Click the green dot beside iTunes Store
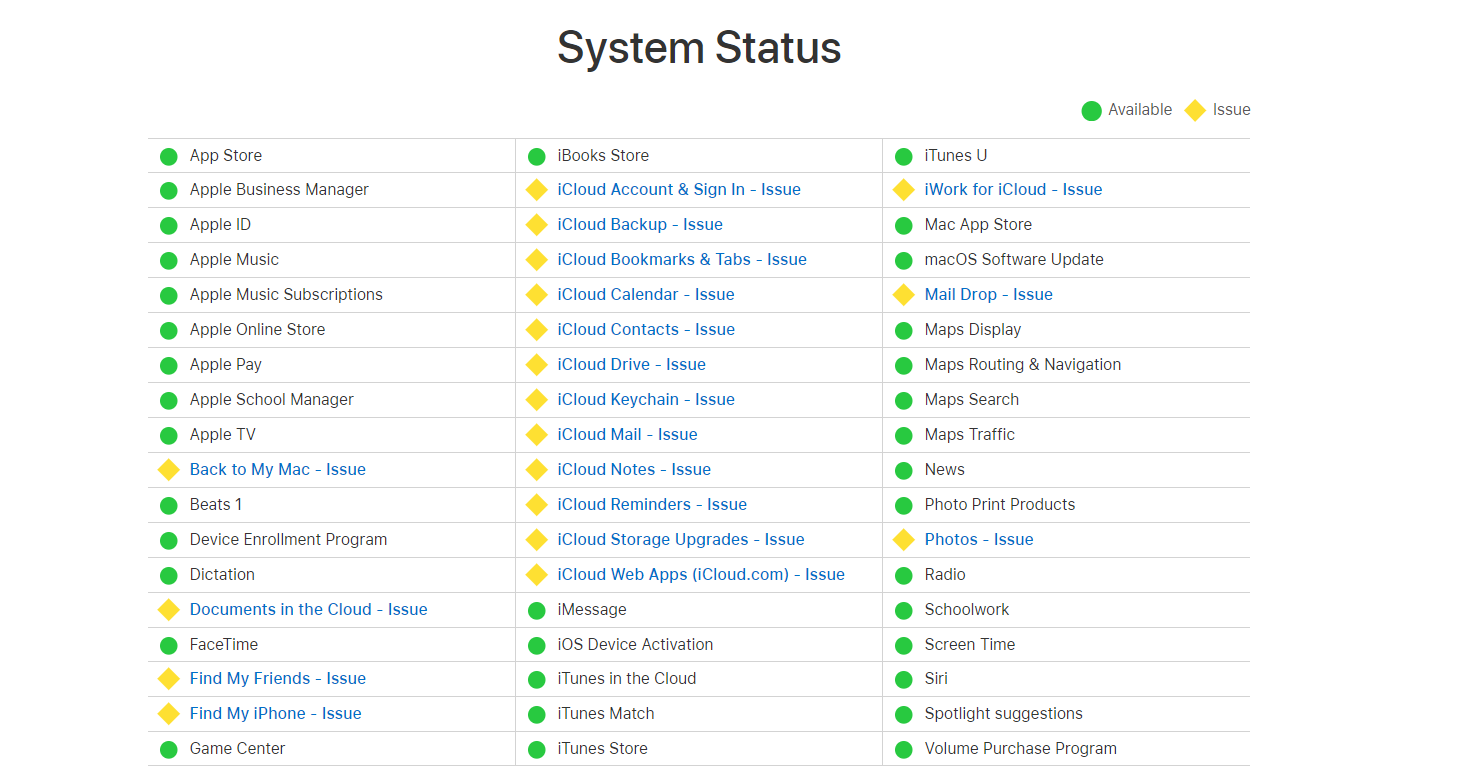Image resolution: width=1483 pixels, height=775 pixels. tap(537, 749)
